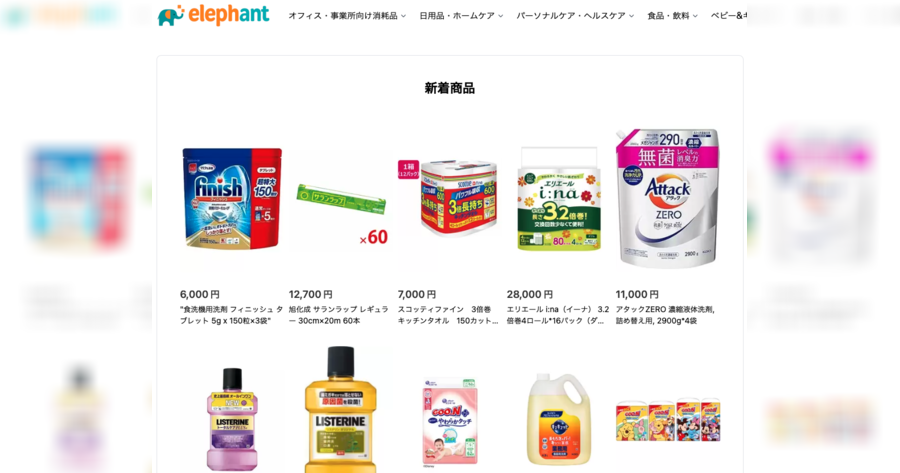This screenshot has height=473, width=900.
Task: Open the Finish dishwasher tablets product image
Action: (x=232, y=199)
